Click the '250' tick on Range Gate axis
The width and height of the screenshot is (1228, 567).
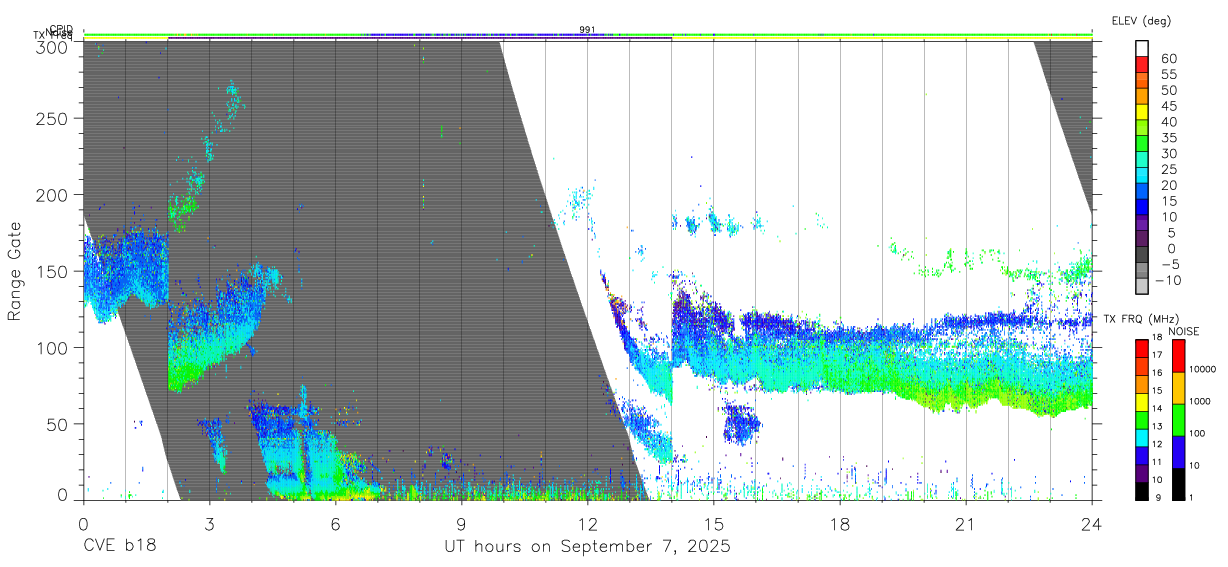(53, 119)
